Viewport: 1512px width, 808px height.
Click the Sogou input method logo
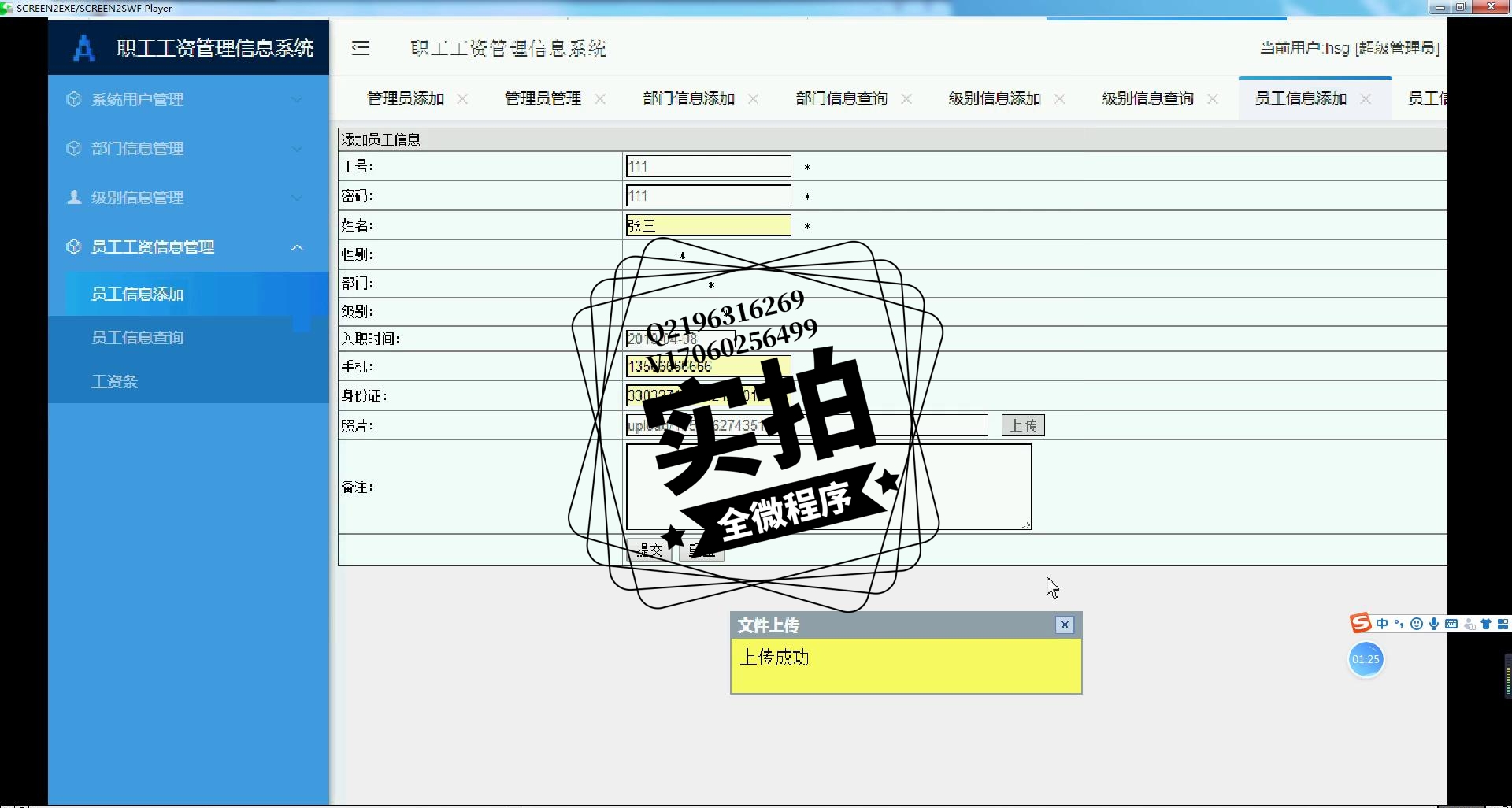click(x=1360, y=624)
